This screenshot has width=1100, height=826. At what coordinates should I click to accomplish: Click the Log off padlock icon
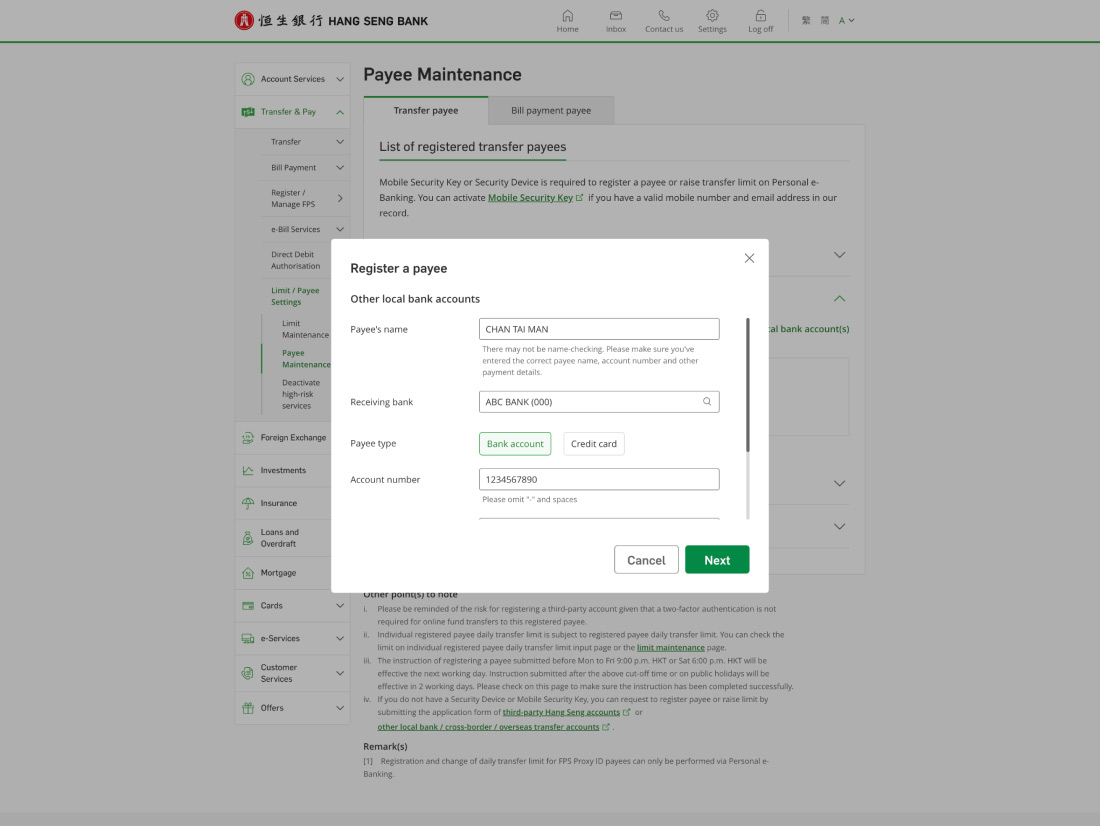point(760,16)
